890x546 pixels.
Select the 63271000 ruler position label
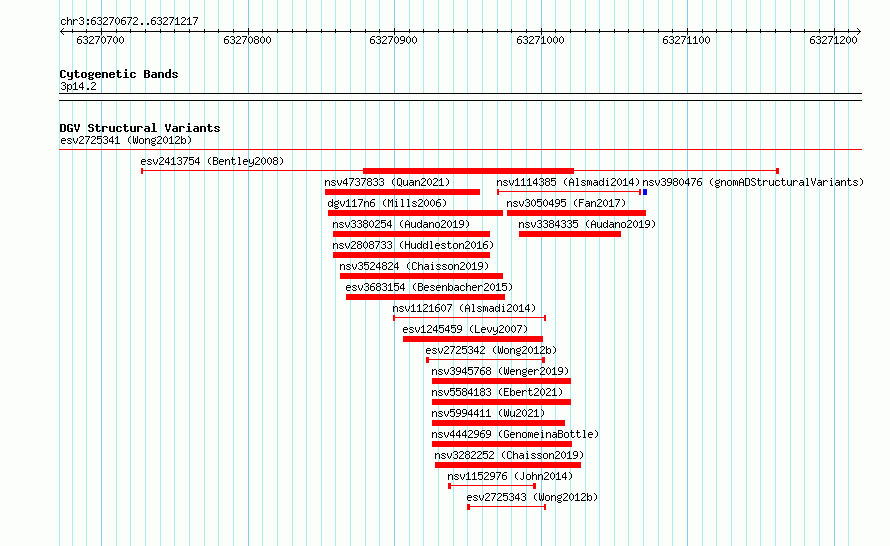coord(540,40)
